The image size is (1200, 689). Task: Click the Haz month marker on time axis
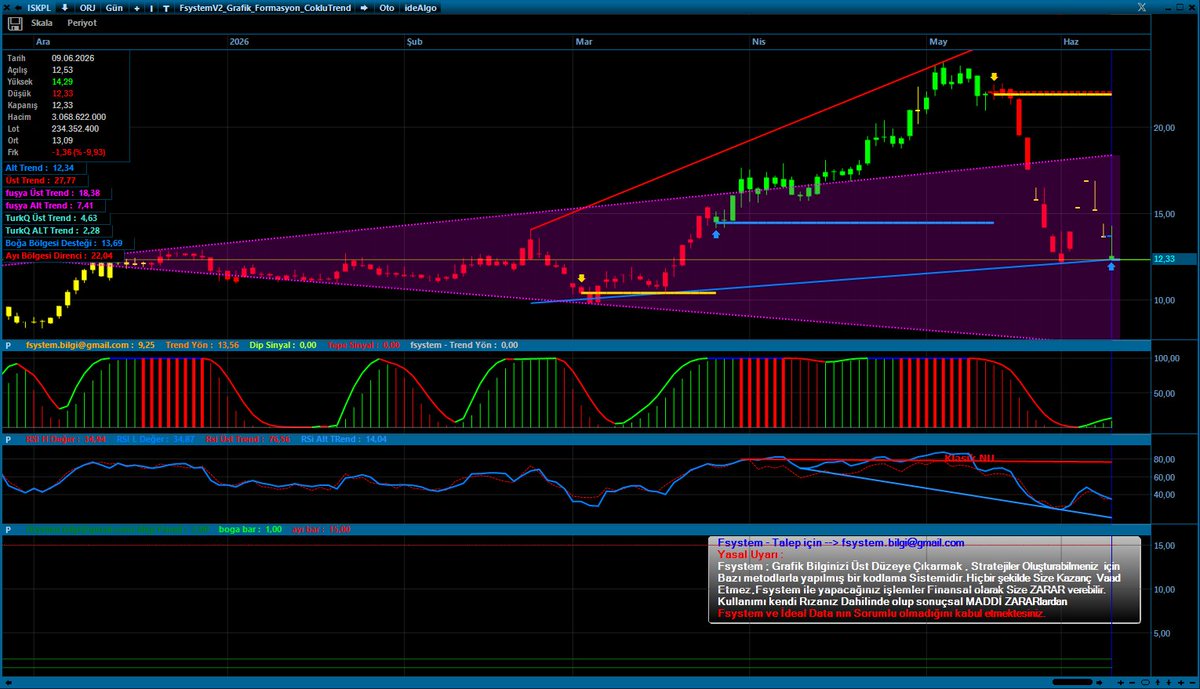(x=1071, y=42)
